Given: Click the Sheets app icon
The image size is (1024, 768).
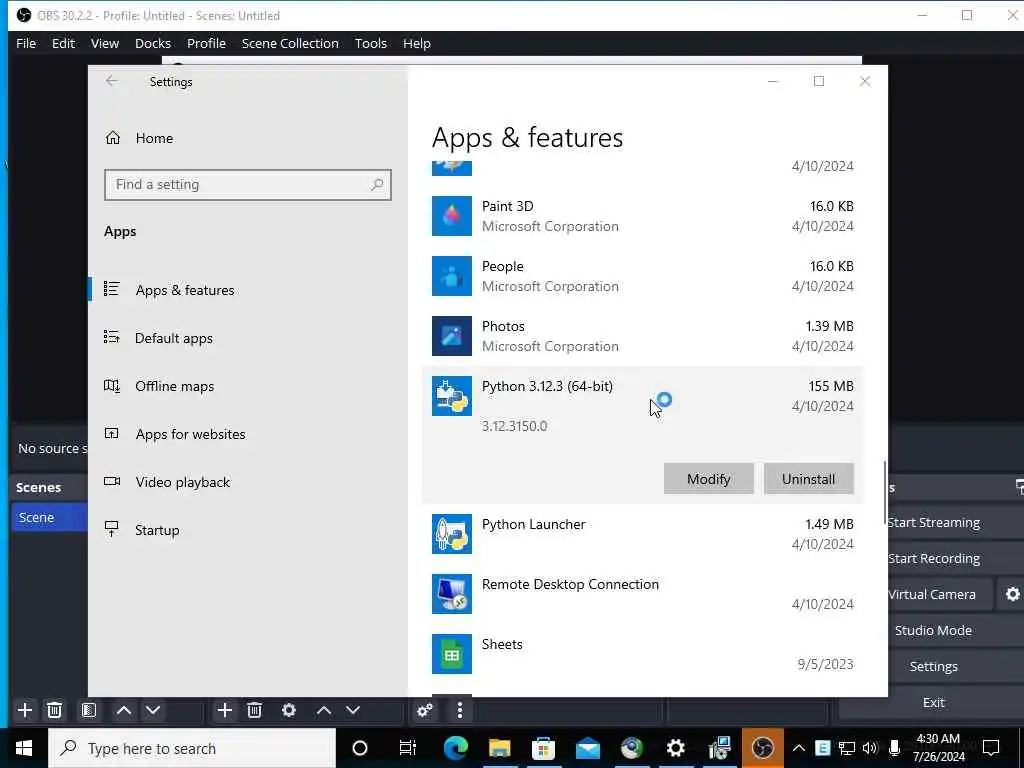Looking at the screenshot, I should click(x=451, y=654).
